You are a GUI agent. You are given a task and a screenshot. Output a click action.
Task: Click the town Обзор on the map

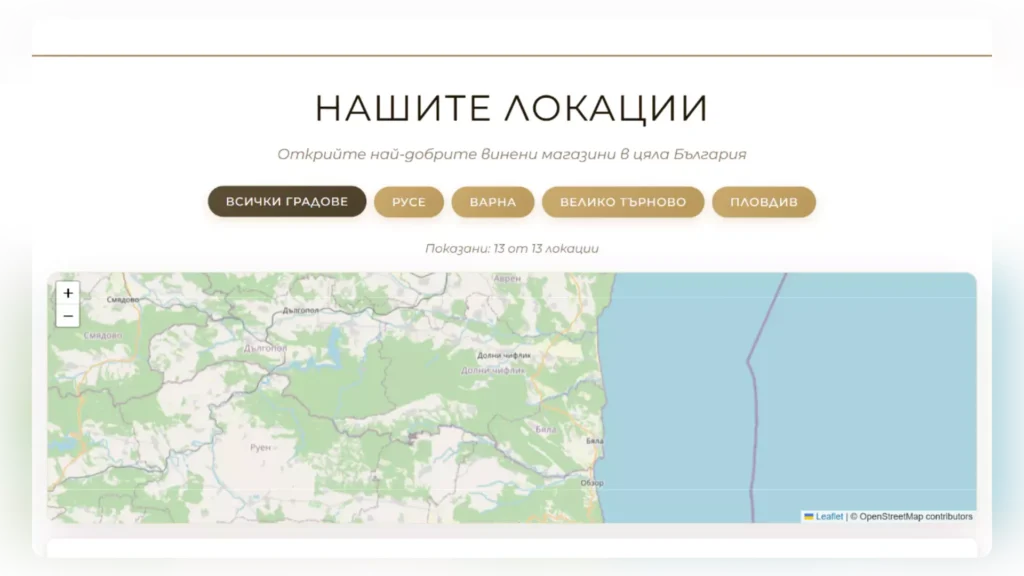click(591, 482)
